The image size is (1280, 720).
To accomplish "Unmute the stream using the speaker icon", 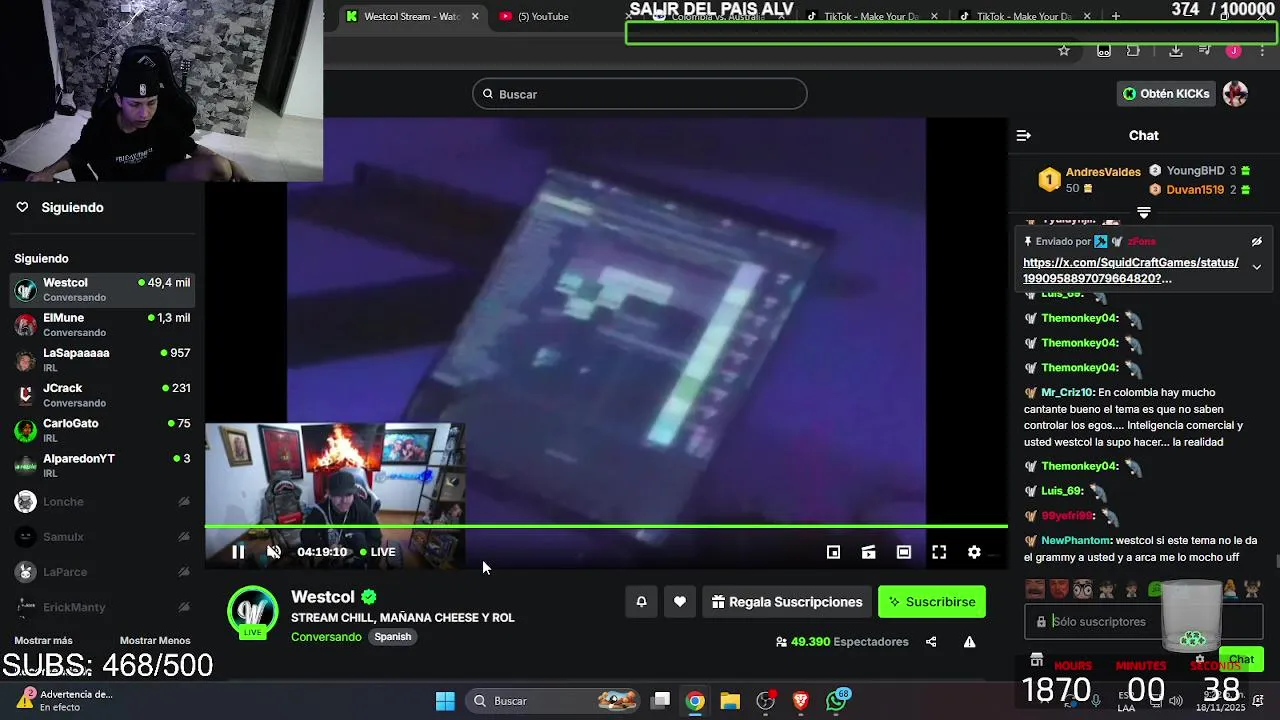I will click(274, 552).
